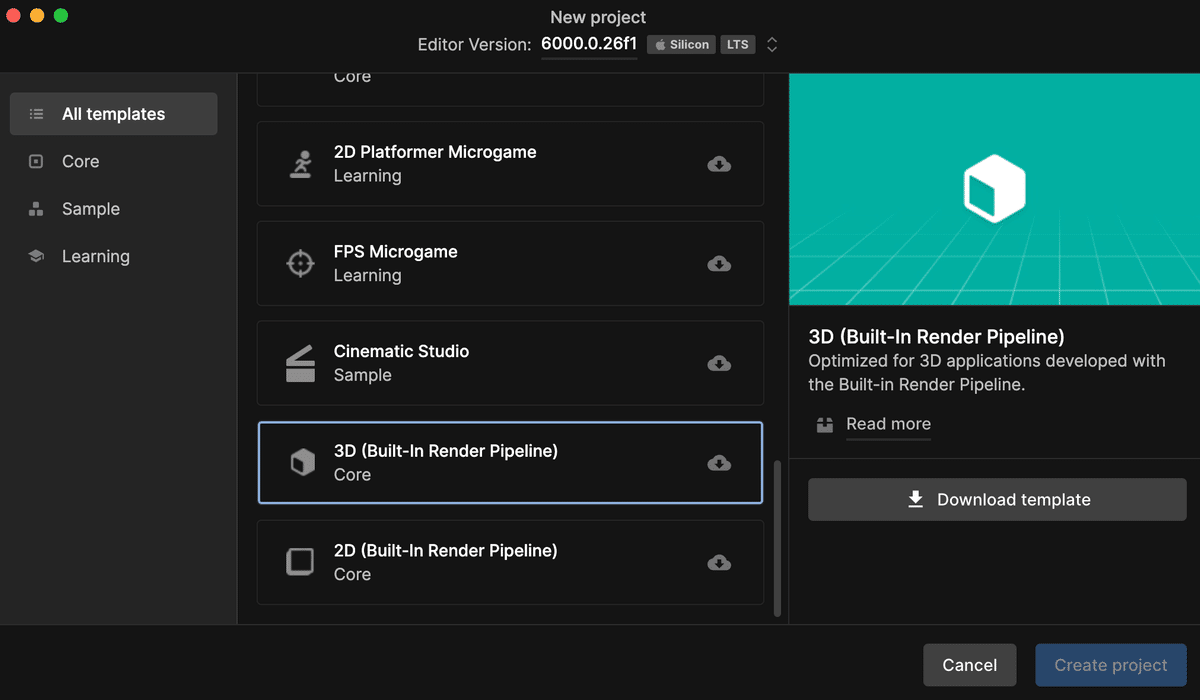1200x700 pixels.
Task: Click the partially visible Core template card at top
Action: pos(511,89)
